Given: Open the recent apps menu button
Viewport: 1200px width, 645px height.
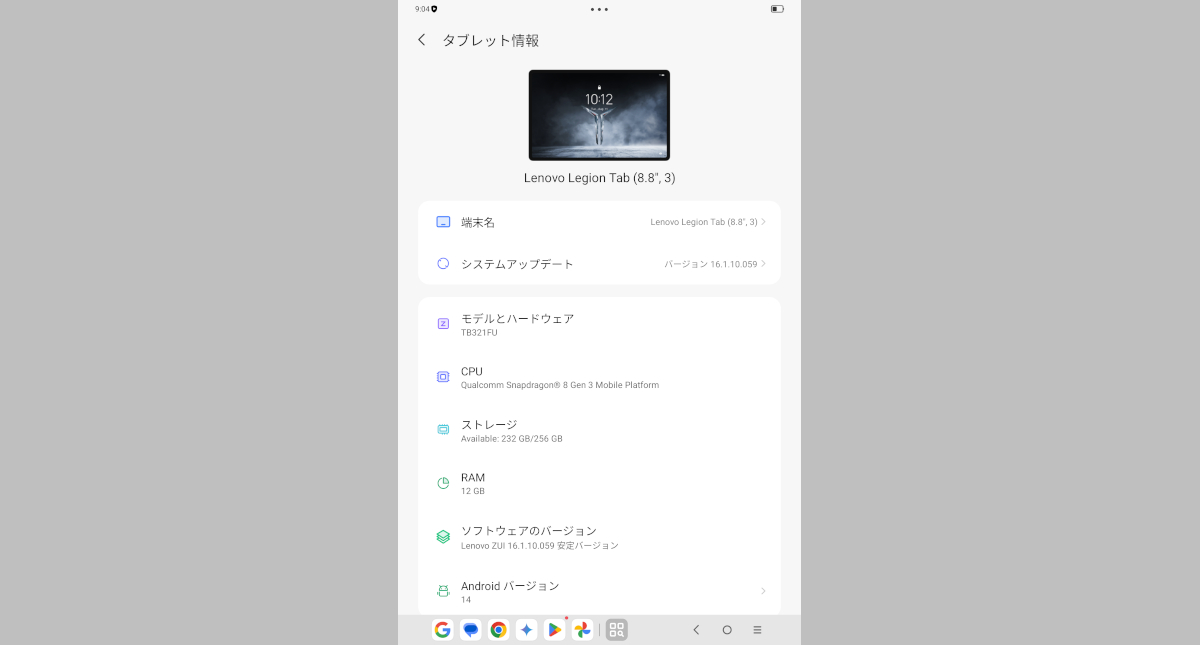Looking at the screenshot, I should tap(757, 630).
